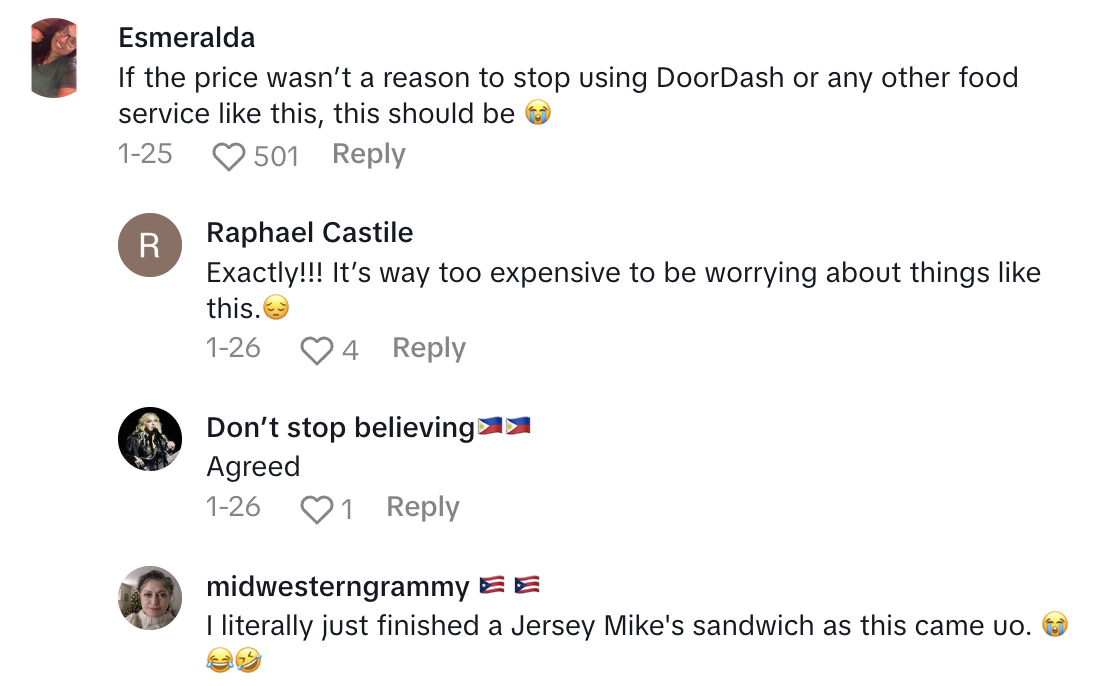Tap the crying emoji in Esmeralda's comment

coord(538,113)
